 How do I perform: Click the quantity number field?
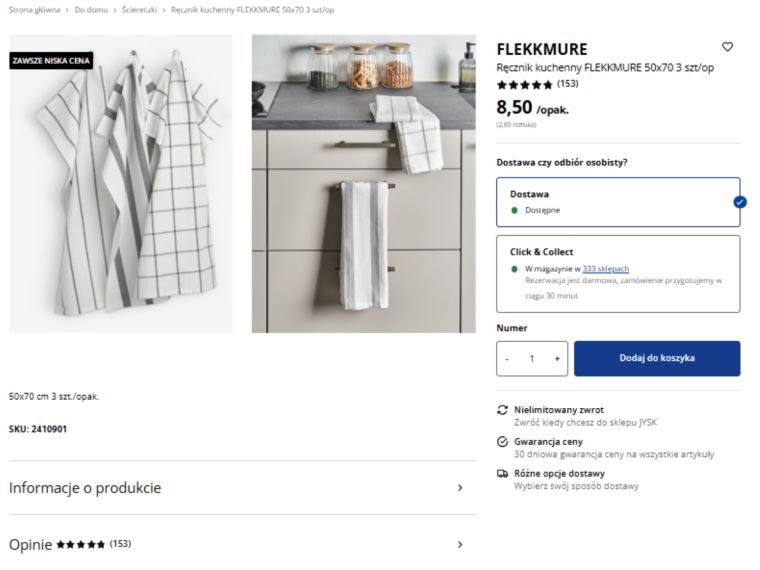coord(532,358)
